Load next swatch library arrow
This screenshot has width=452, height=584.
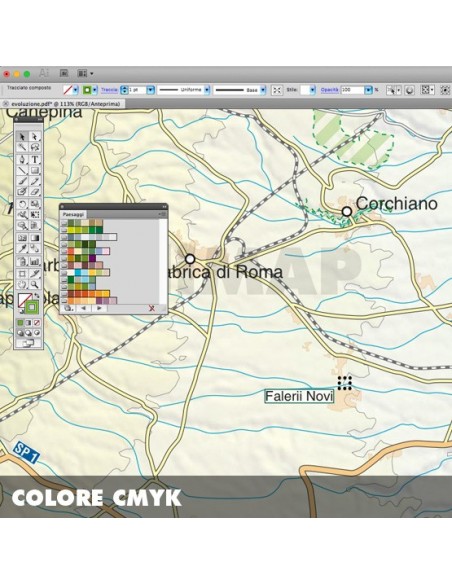point(99,308)
